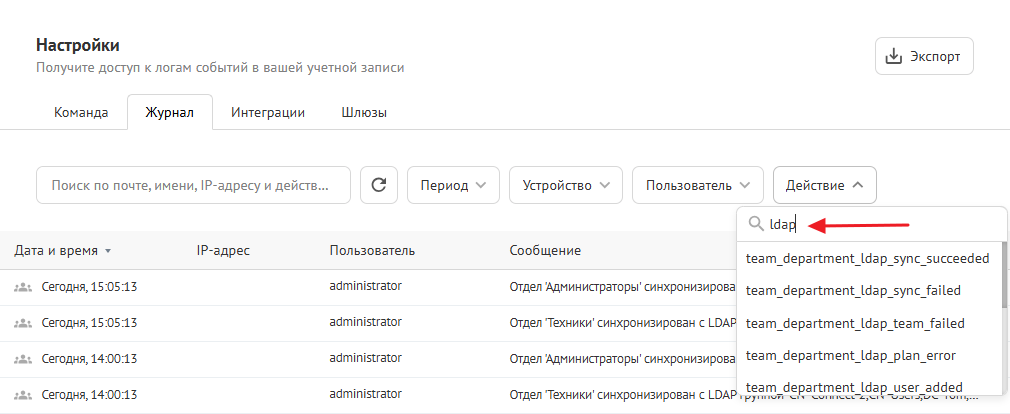Image resolution: width=1010 pixels, height=414 pixels.
Task: Click the magnifier icon in action search
Action: (755, 225)
